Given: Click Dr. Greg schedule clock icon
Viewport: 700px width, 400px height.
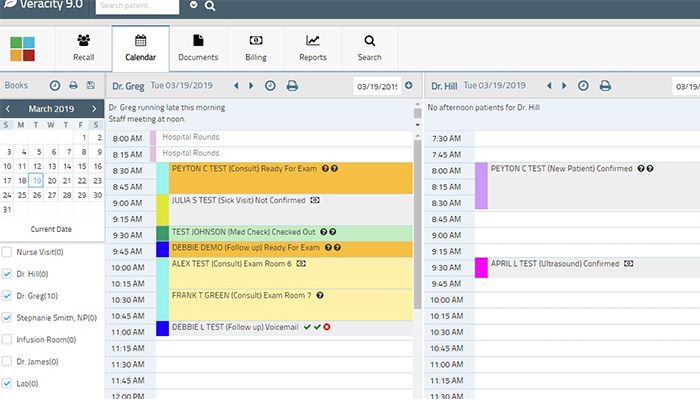Looking at the screenshot, I should pyautogui.click(x=270, y=86).
